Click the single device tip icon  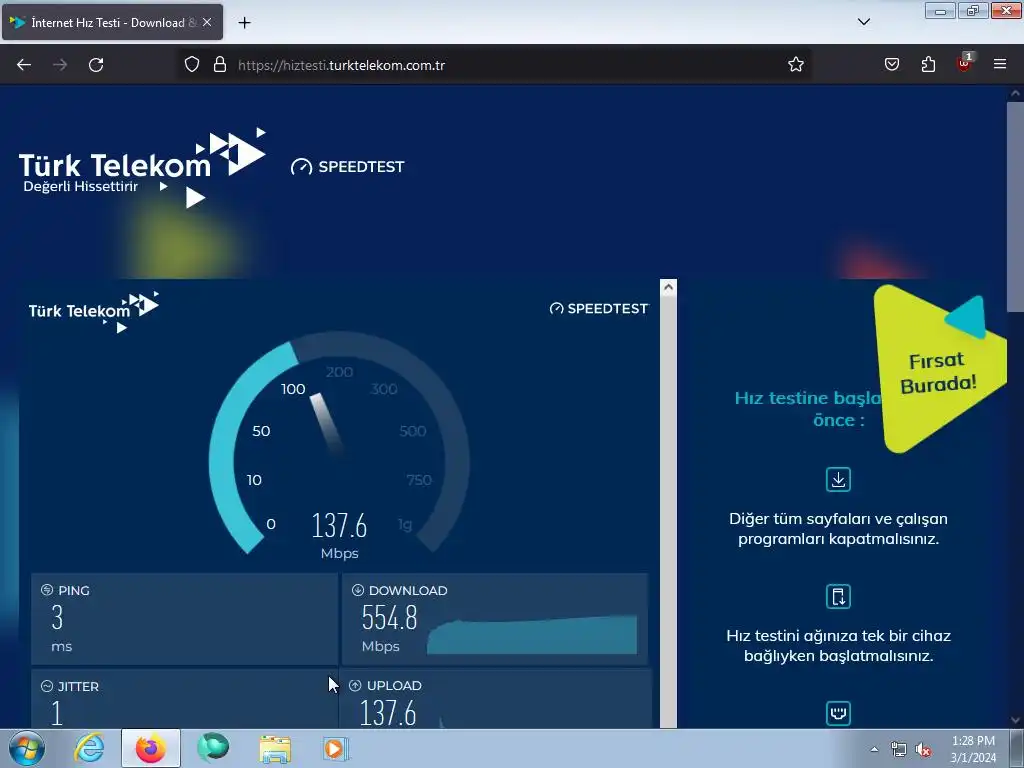tap(839, 597)
